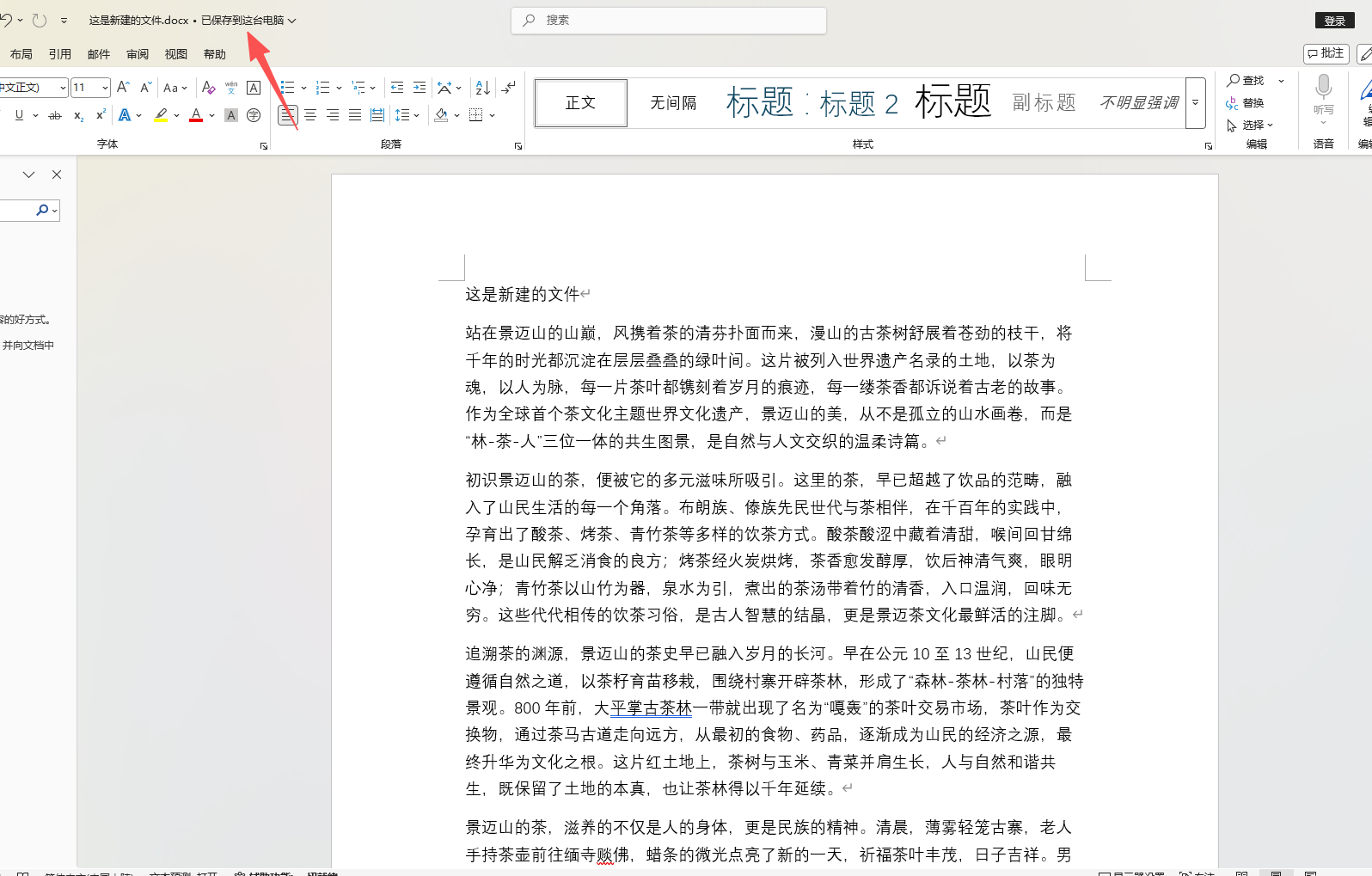Apply paragraph shading with the paint bucket

click(x=442, y=115)
